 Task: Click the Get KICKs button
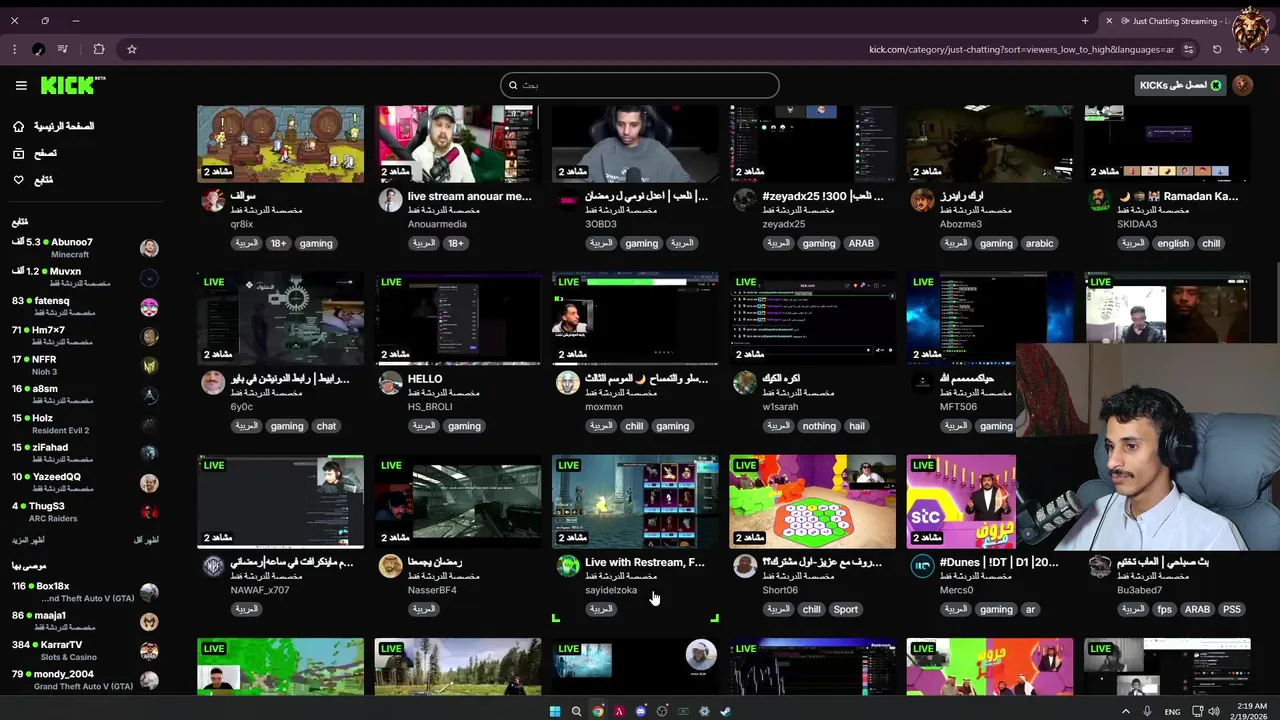[x=1180, y=85]
